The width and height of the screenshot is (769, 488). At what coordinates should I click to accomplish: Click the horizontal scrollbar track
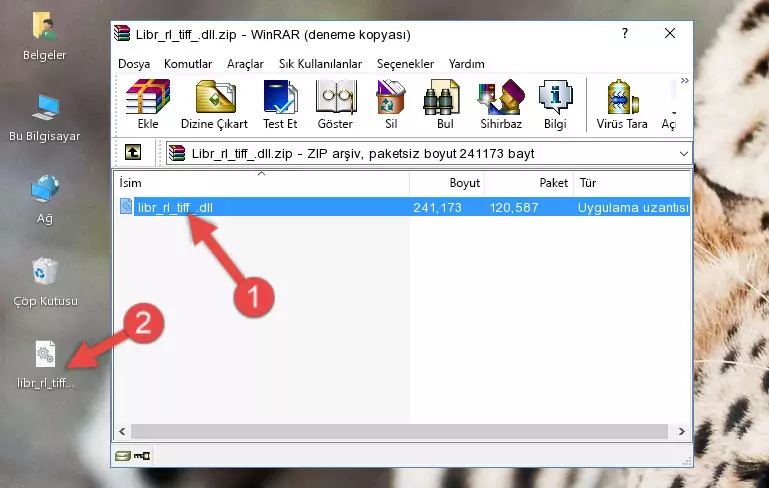click(399, 432)
